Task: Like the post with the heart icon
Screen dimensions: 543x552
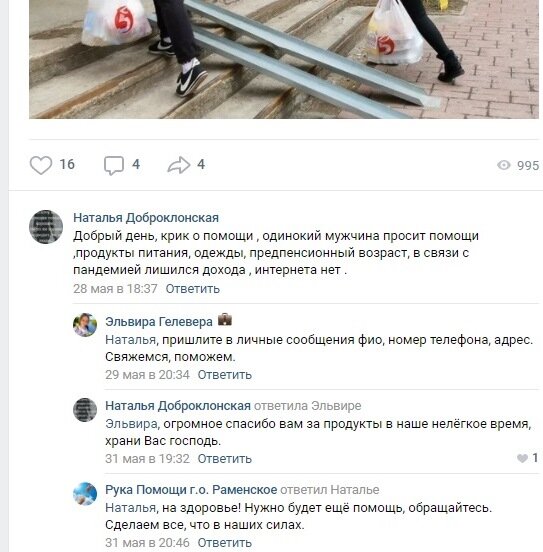Action: [x=41, y=165]
